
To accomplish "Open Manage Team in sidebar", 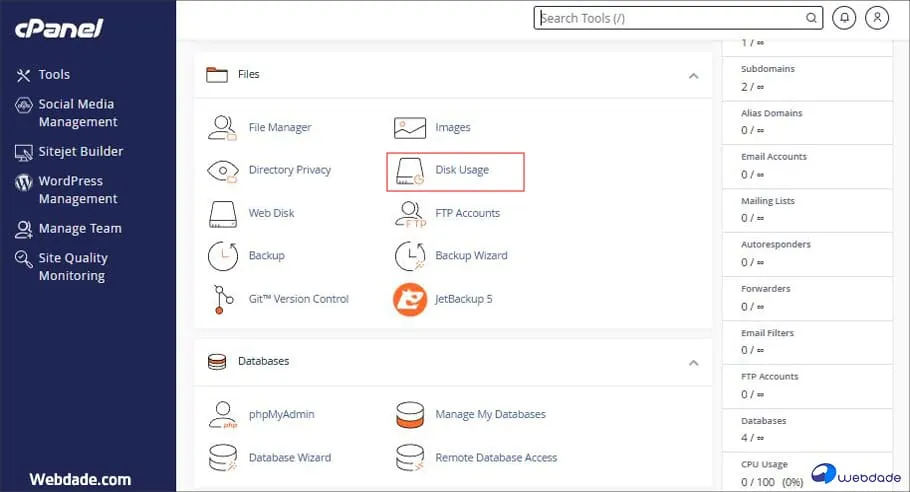I will click(80, 229).
